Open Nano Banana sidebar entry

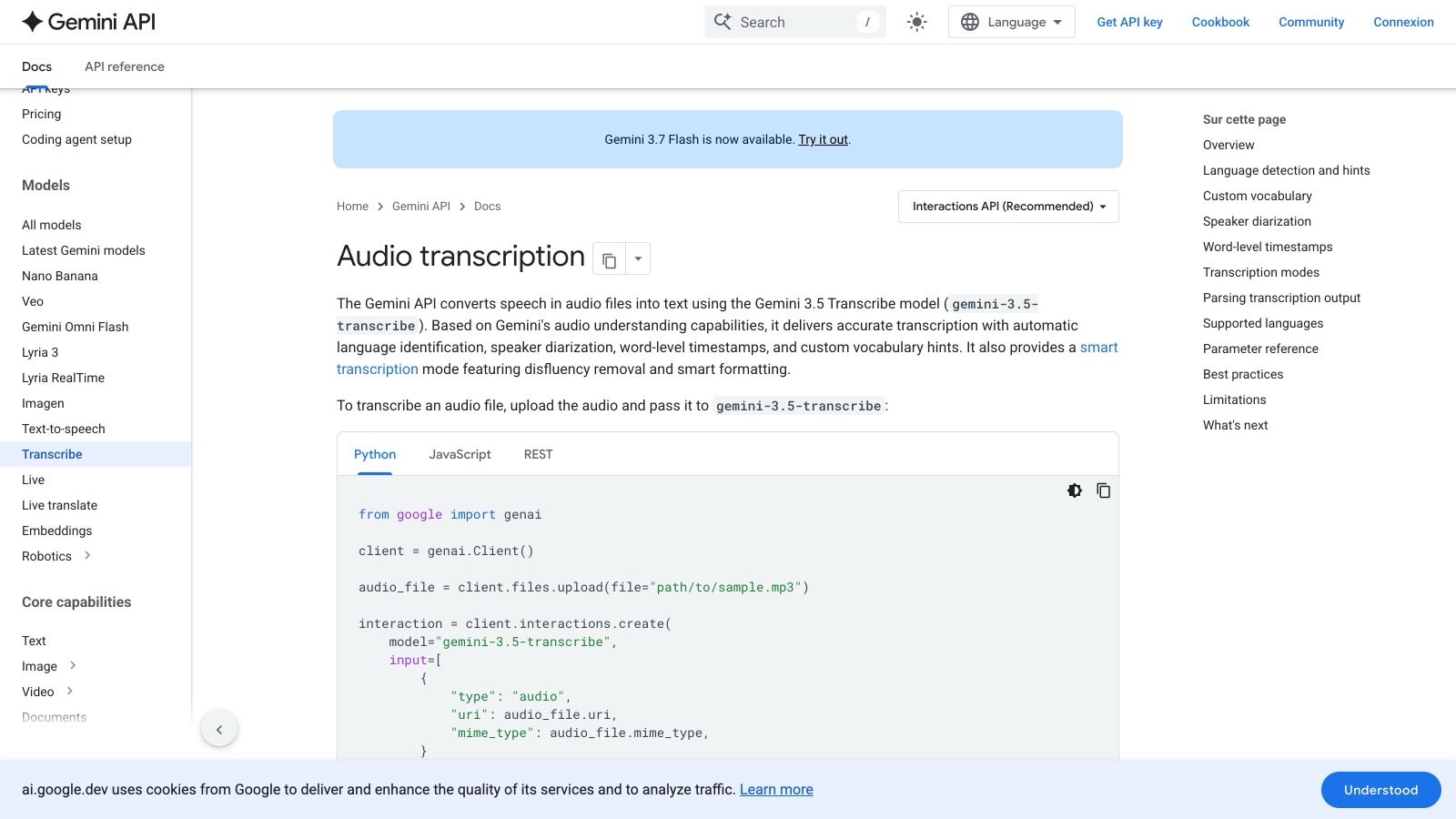59,276
